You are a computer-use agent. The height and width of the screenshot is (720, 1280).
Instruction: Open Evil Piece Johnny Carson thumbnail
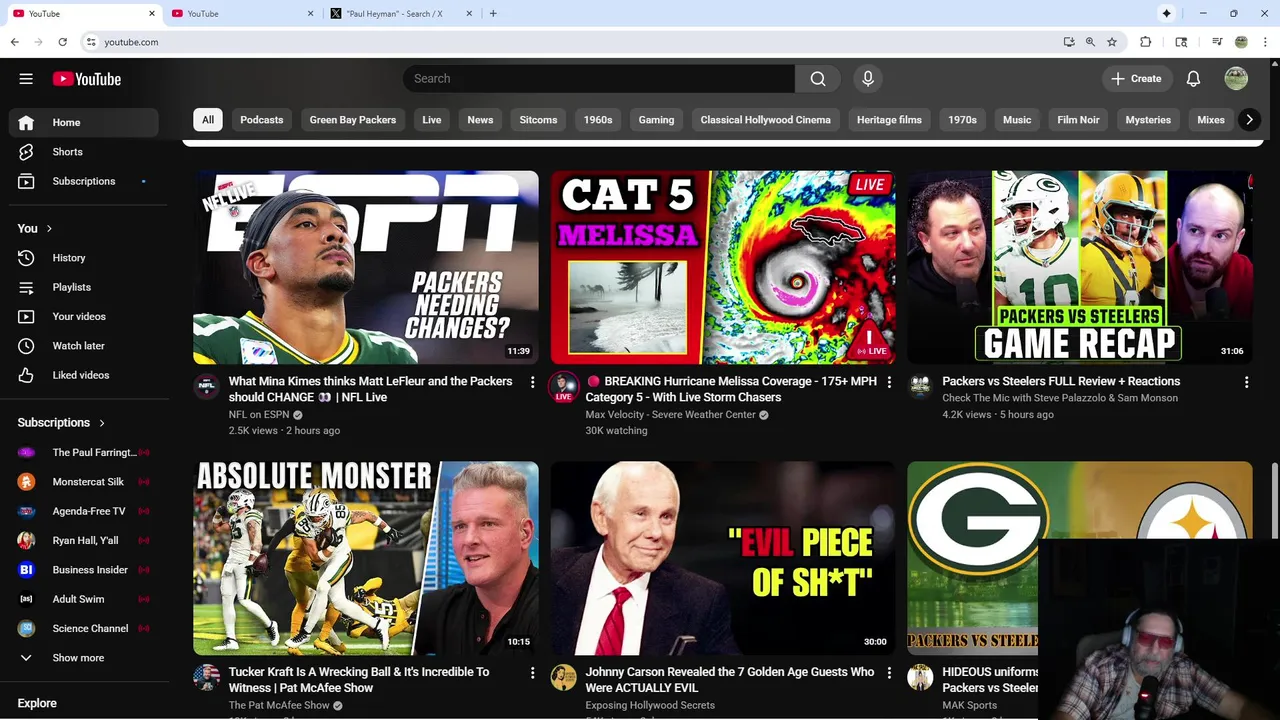coord(723,558)
